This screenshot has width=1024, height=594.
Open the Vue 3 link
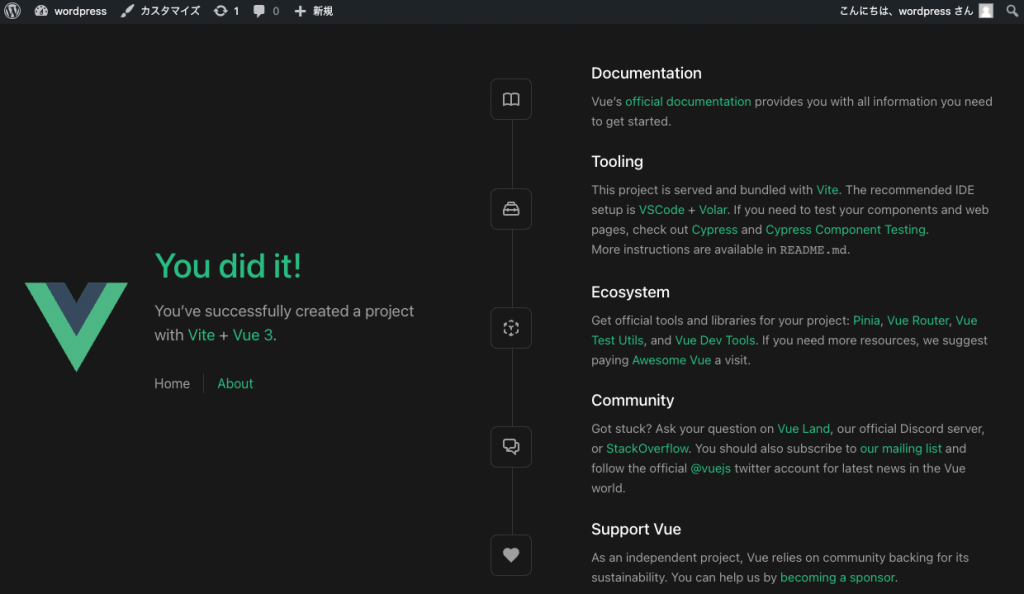253,335
